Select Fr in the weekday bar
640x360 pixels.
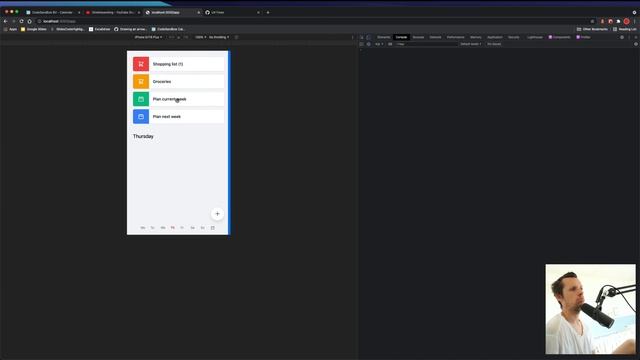[182, 228]
